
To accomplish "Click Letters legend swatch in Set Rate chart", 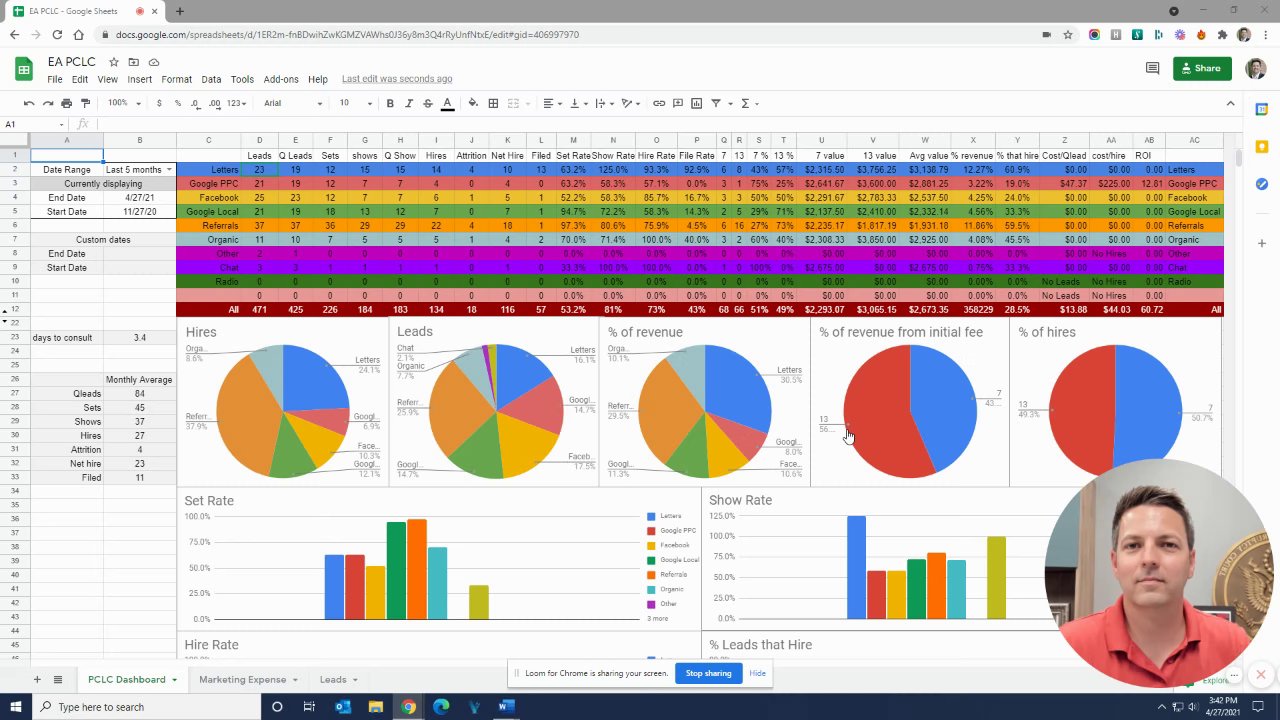I will tap(652, 516).
